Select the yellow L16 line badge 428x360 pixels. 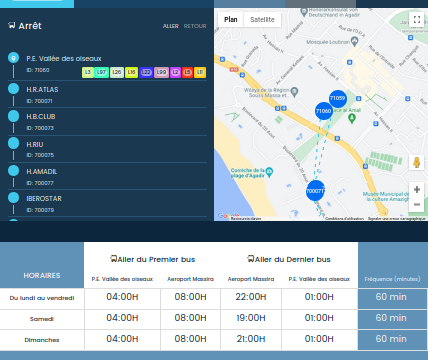[131, 72]
